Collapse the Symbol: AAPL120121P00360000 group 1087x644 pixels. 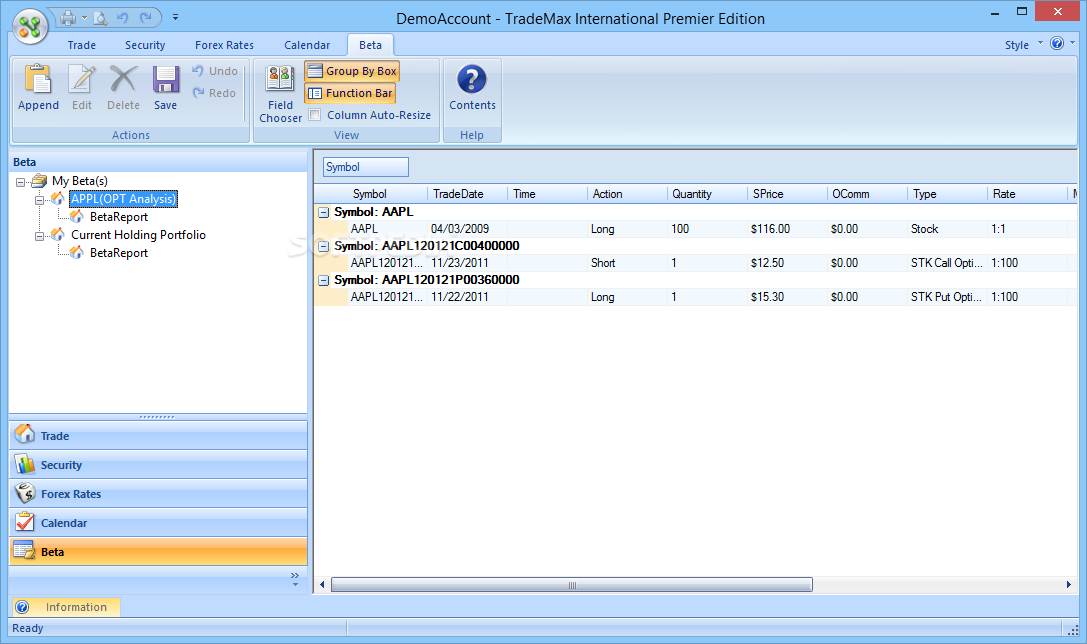[323, 280]
